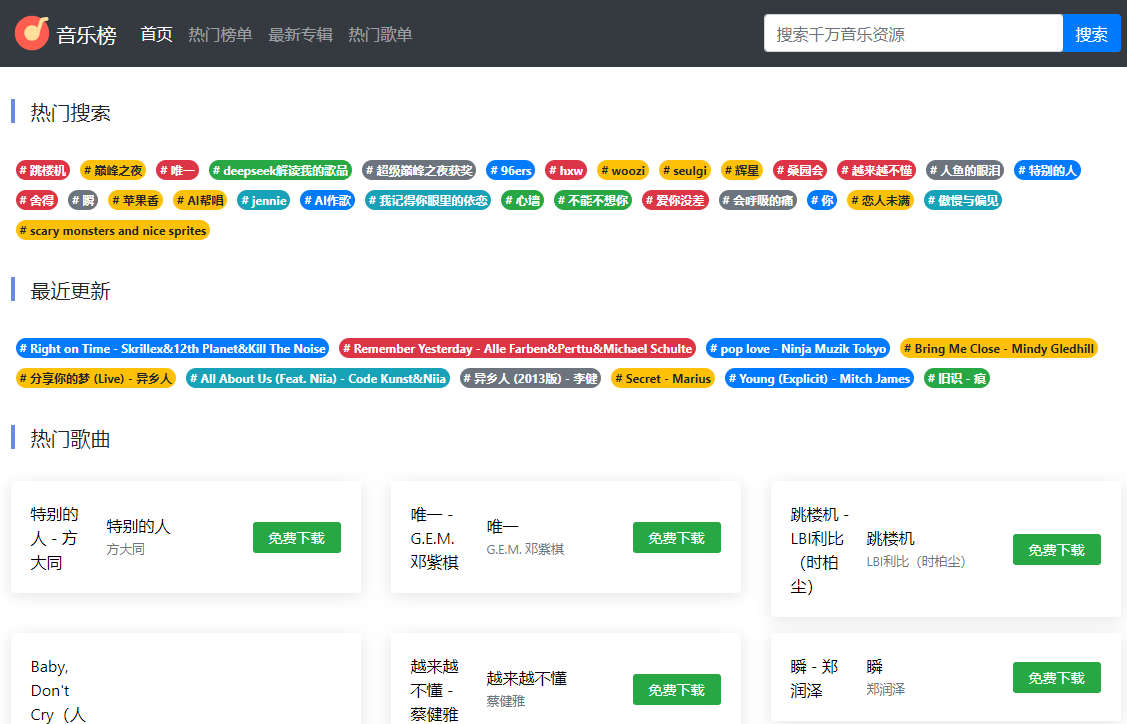Select the #恋人未满 tag
Viewport: 1127px width, 724px height.
[x=880, y=201]
